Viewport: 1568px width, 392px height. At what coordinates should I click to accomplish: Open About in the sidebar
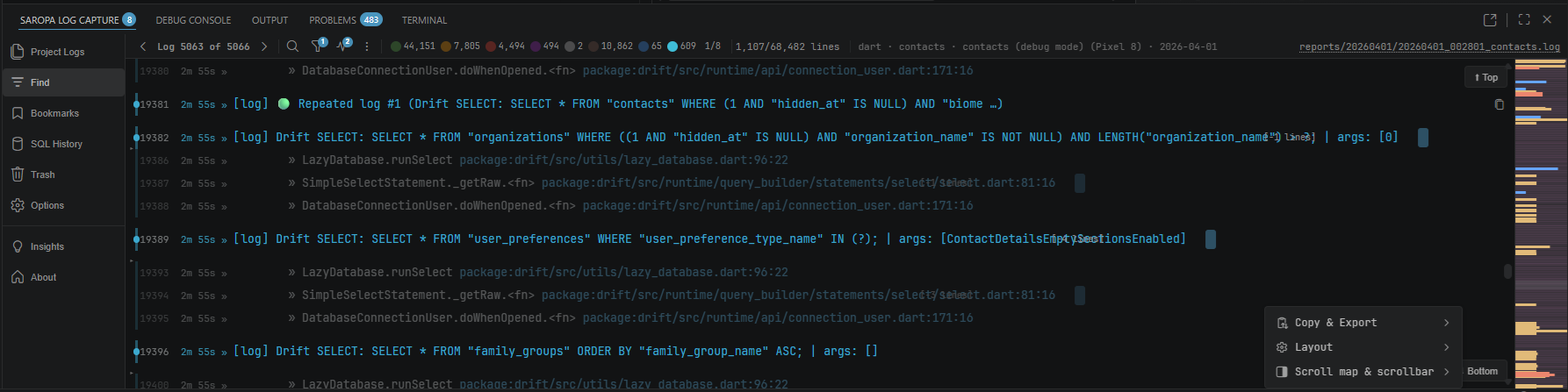63,277
